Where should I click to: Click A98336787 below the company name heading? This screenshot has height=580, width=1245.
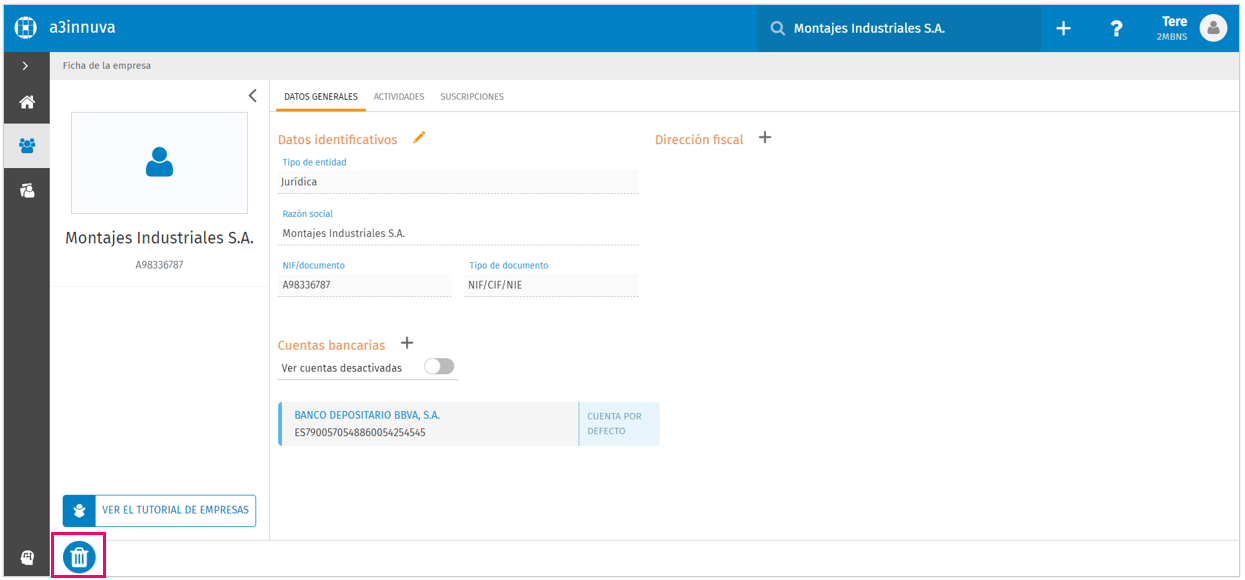click(160, 266)
